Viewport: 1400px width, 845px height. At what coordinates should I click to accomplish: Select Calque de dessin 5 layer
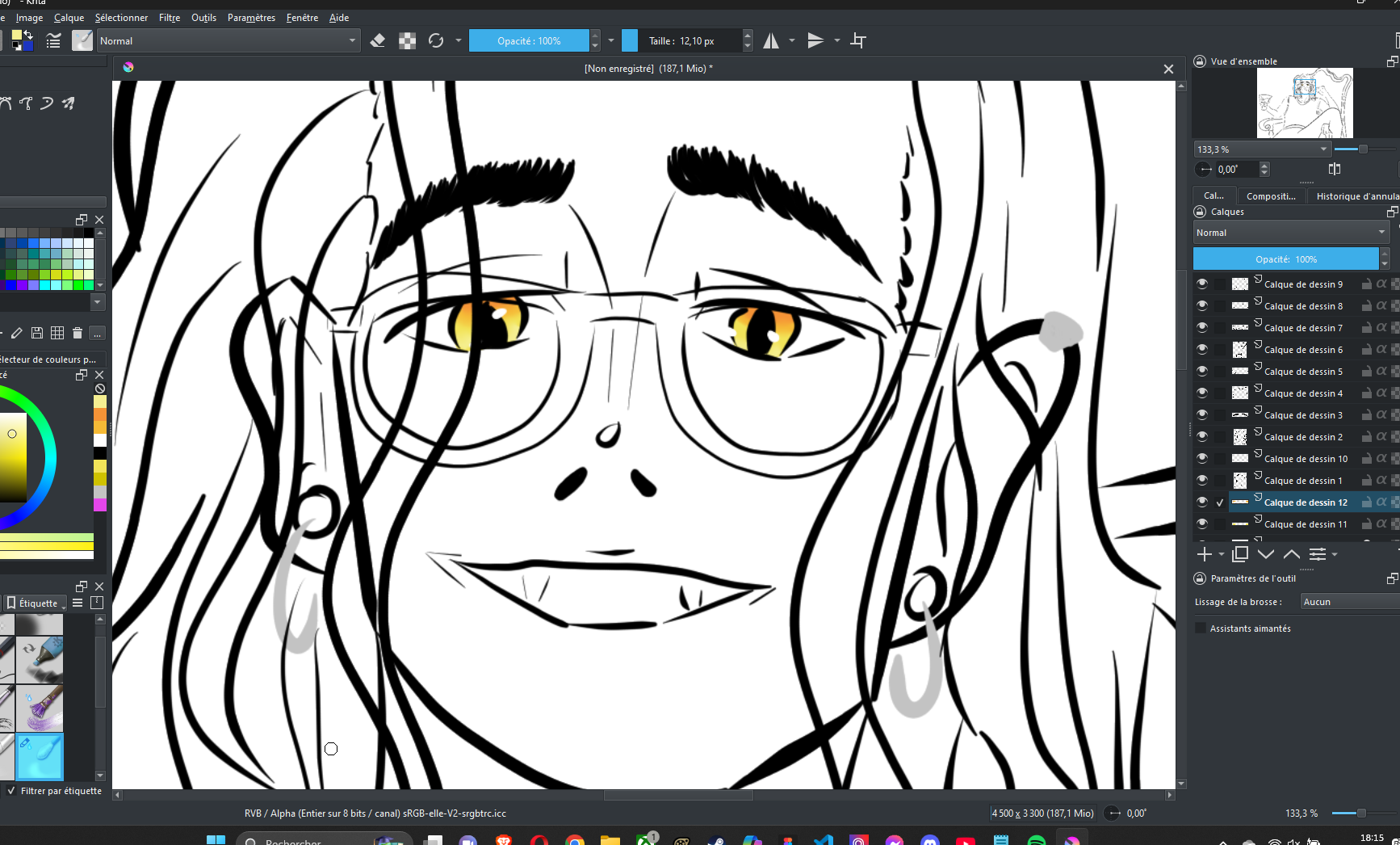point(1303,372)
